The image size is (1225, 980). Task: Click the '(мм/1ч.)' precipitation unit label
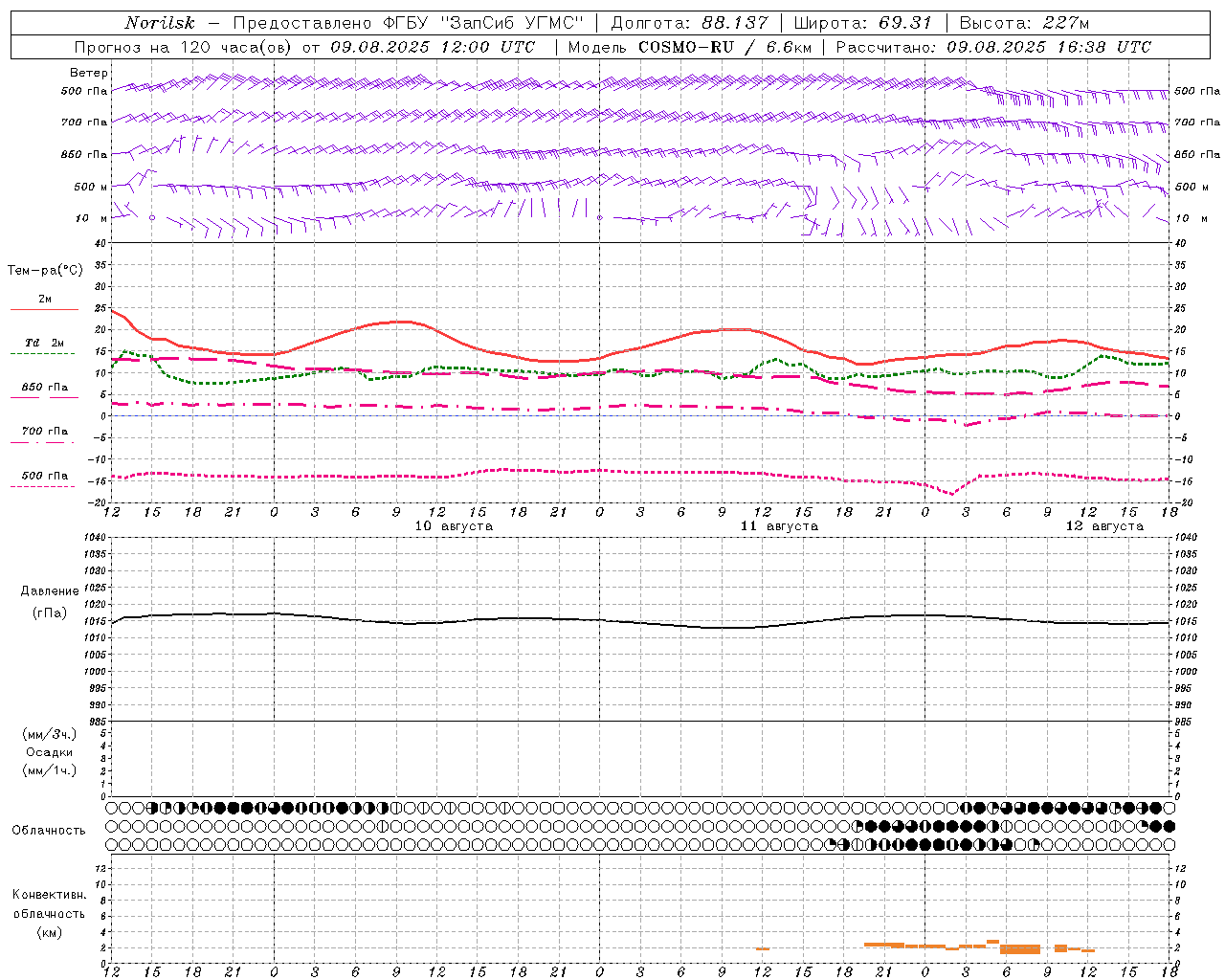click(50, 770)
